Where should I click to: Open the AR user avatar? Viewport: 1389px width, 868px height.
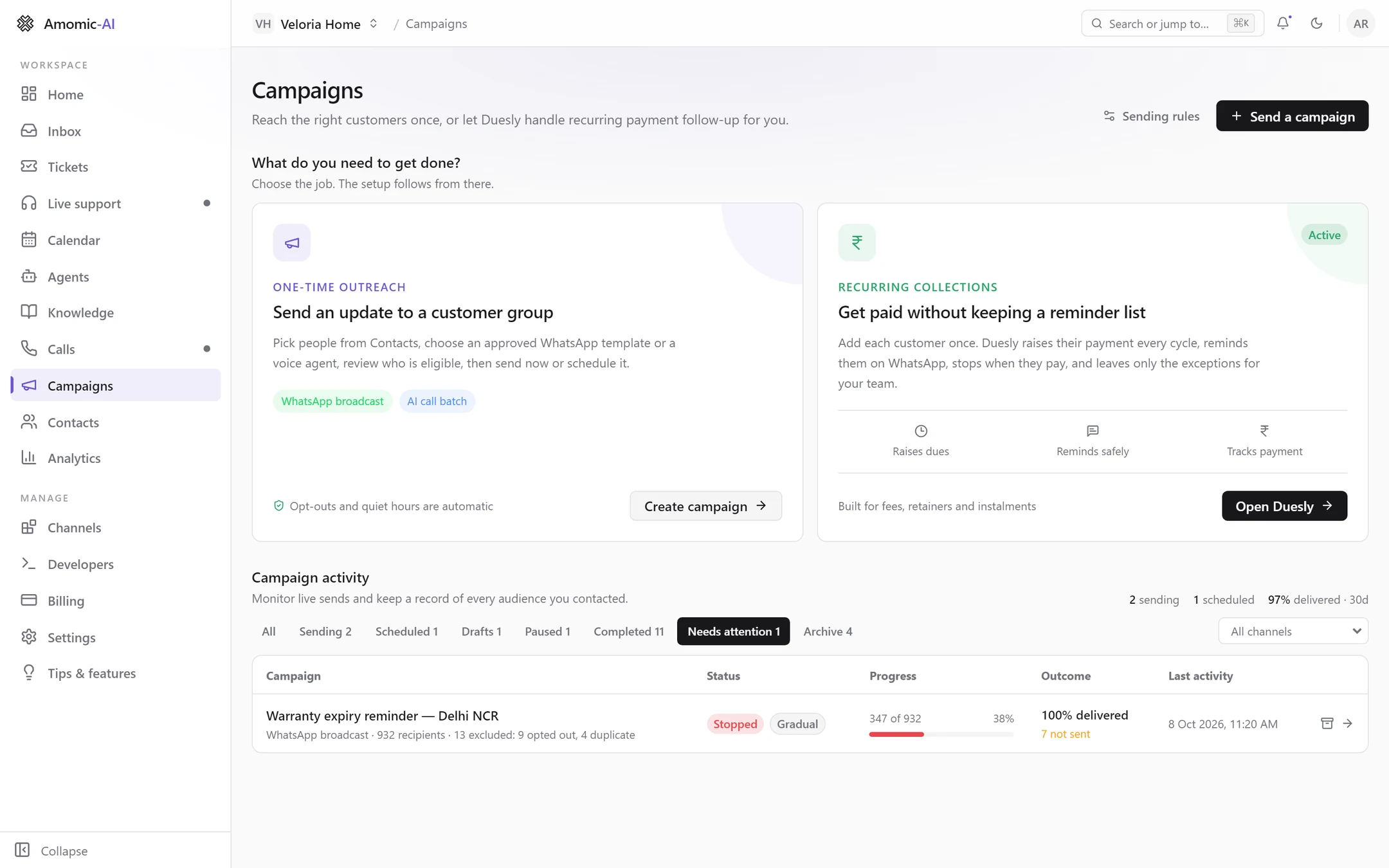pyautogui.click(x=1361, y=24)
